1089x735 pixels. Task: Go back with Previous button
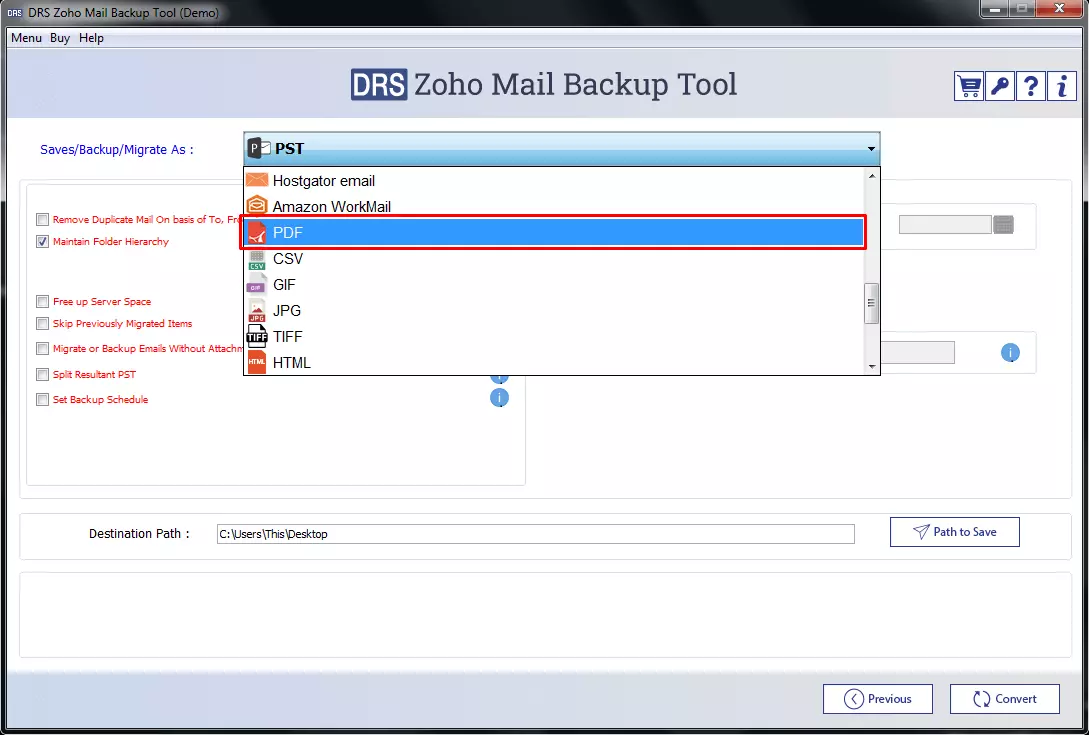[x=878, y=699]
